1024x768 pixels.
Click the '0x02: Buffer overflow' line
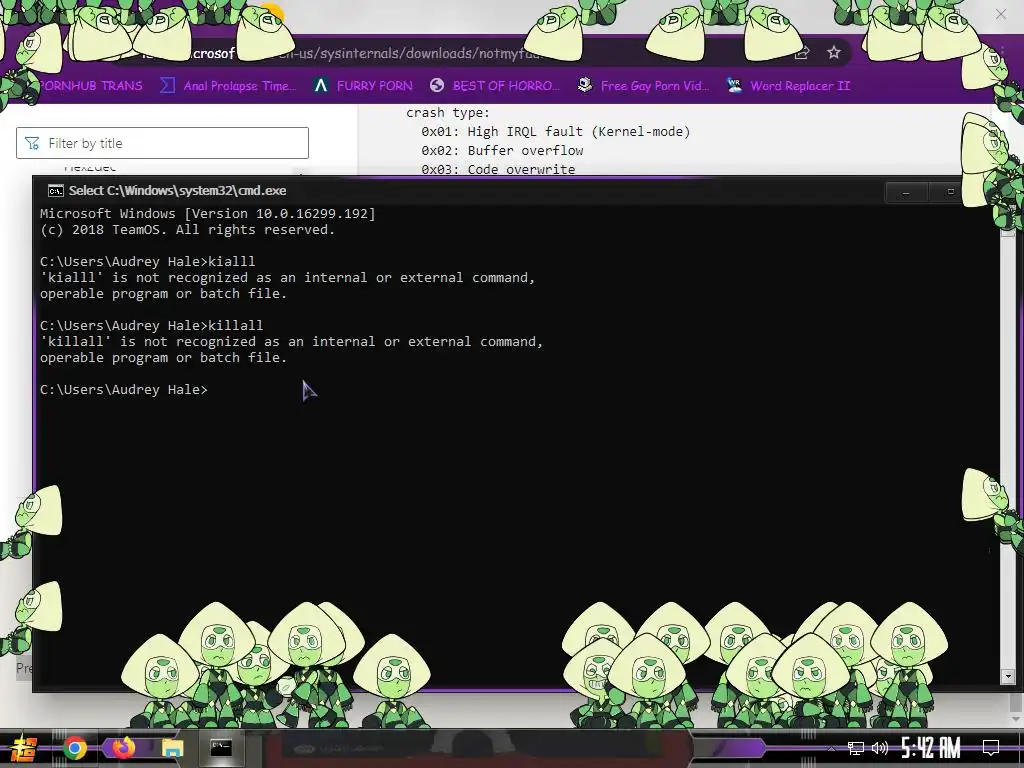(x=502, y=150)
